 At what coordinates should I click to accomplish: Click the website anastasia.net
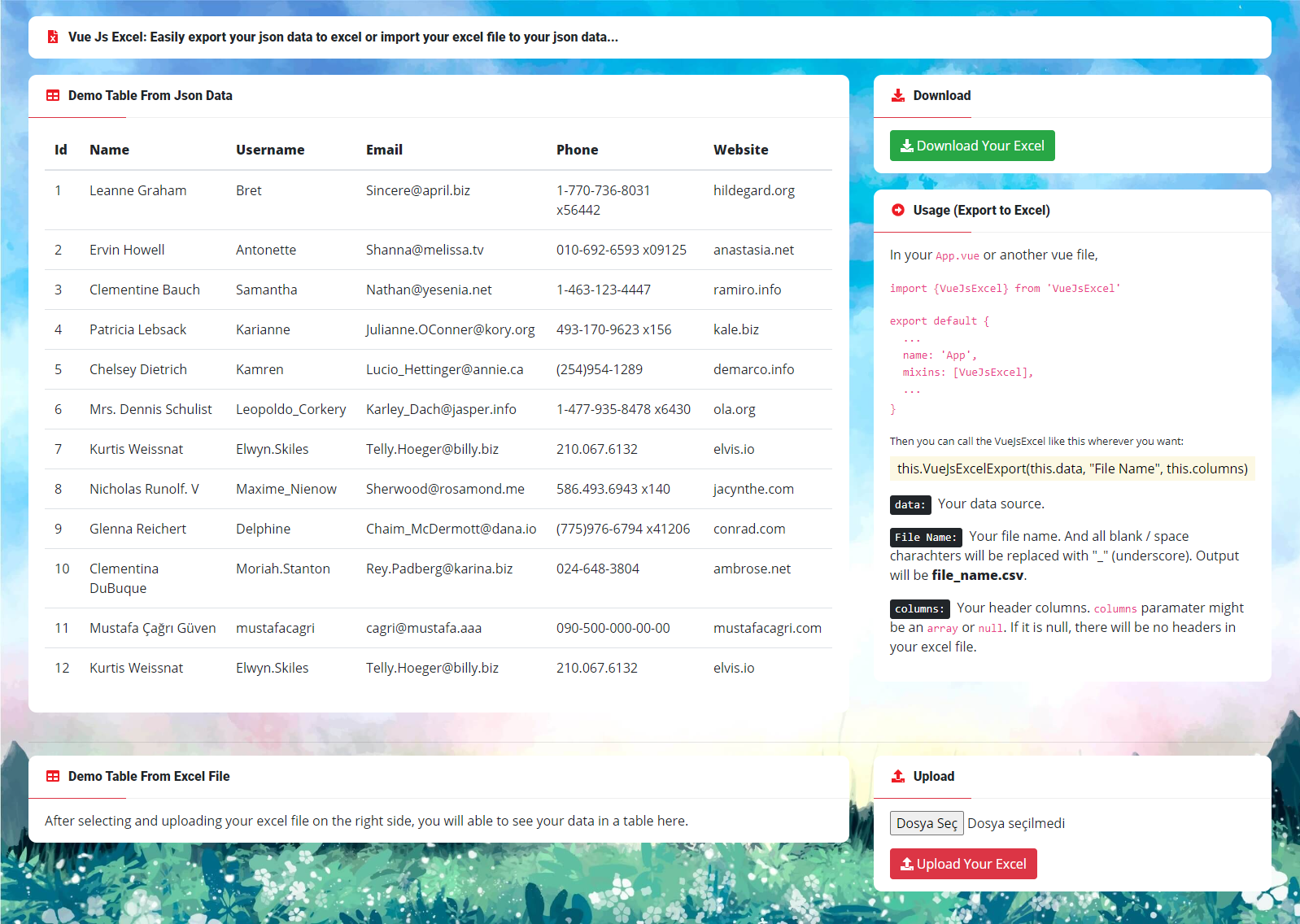[753, 250]
